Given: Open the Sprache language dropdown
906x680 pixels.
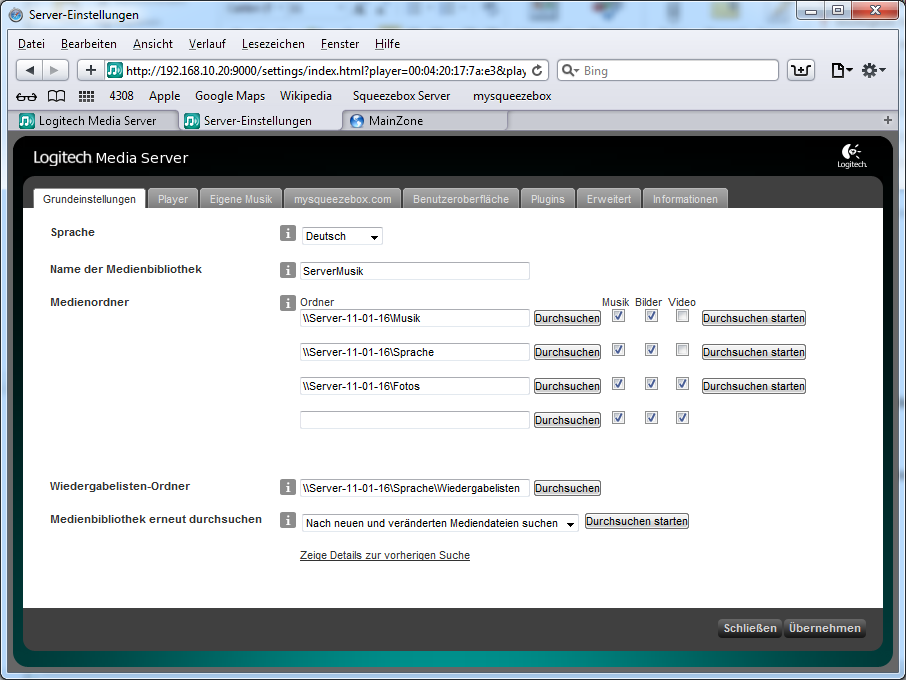Looking at the screenshot, I should (342, 237).
